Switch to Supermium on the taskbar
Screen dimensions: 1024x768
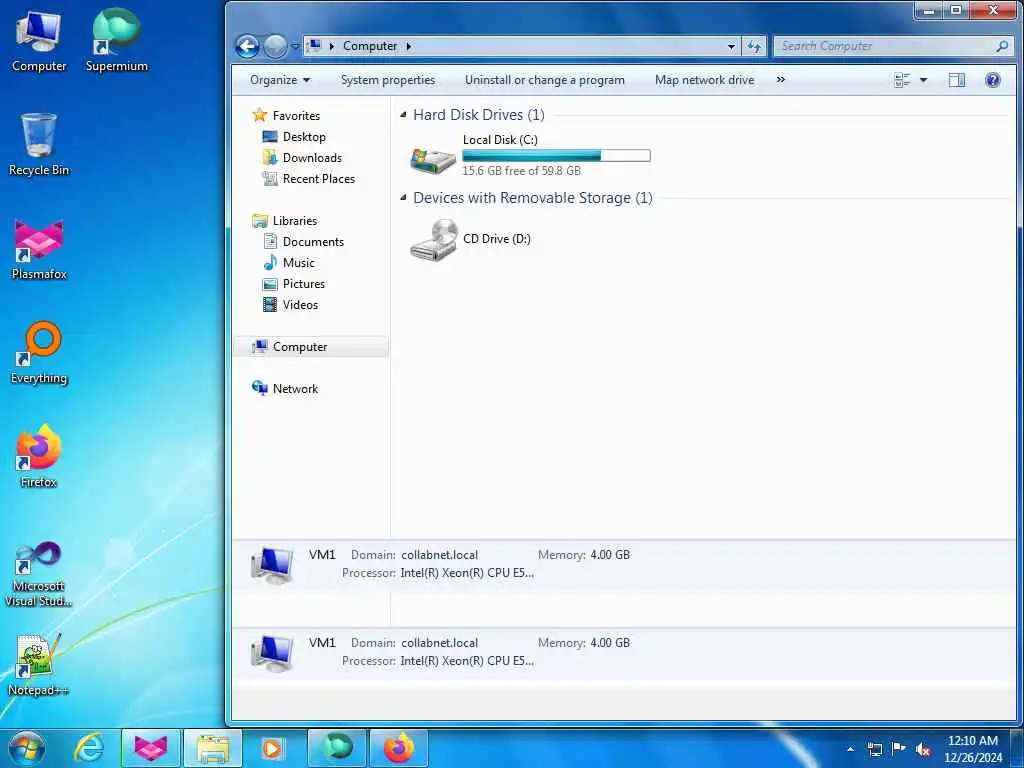click(337, 748)
